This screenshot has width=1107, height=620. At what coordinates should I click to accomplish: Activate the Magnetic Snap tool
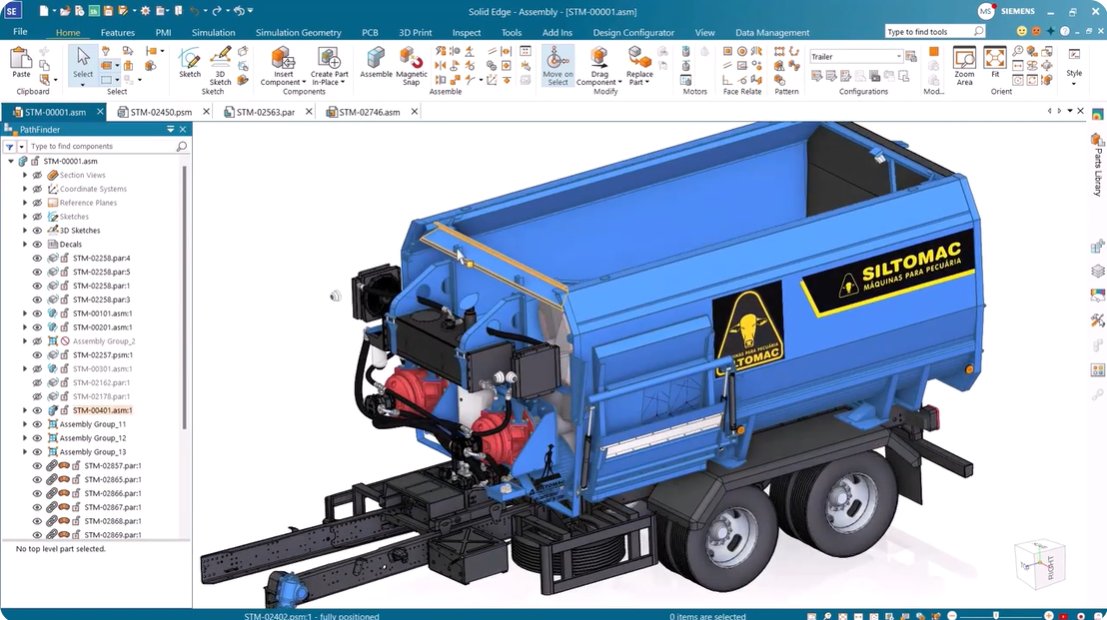pos(411,65)
